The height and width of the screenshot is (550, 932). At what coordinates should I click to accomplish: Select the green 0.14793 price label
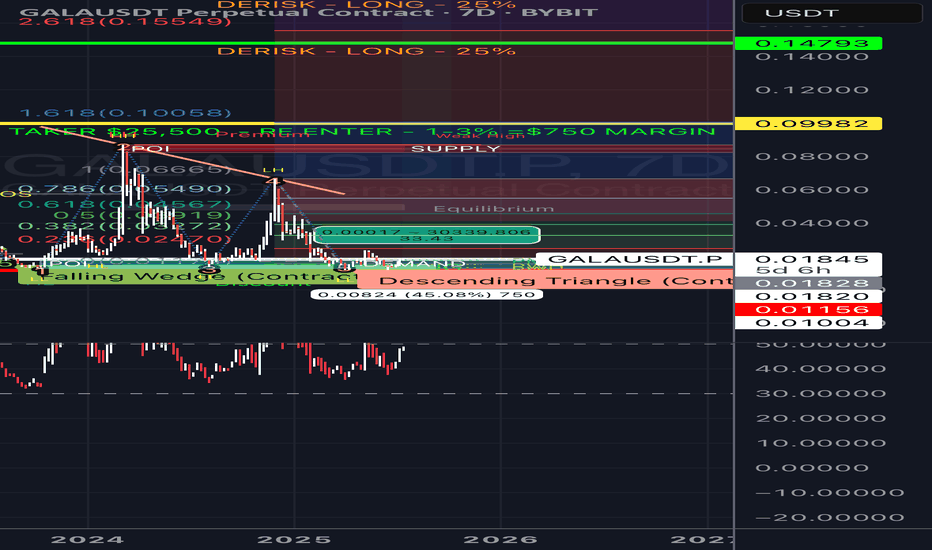(x=808, y=43)
